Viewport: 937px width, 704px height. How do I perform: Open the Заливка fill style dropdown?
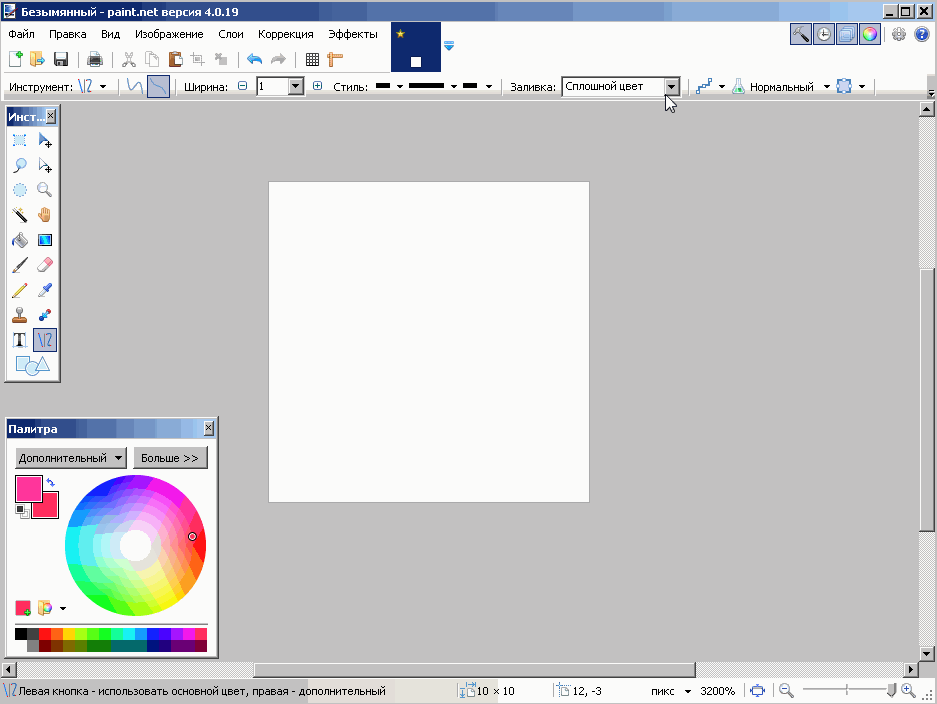pyautogui.click(x=671, y=87)
